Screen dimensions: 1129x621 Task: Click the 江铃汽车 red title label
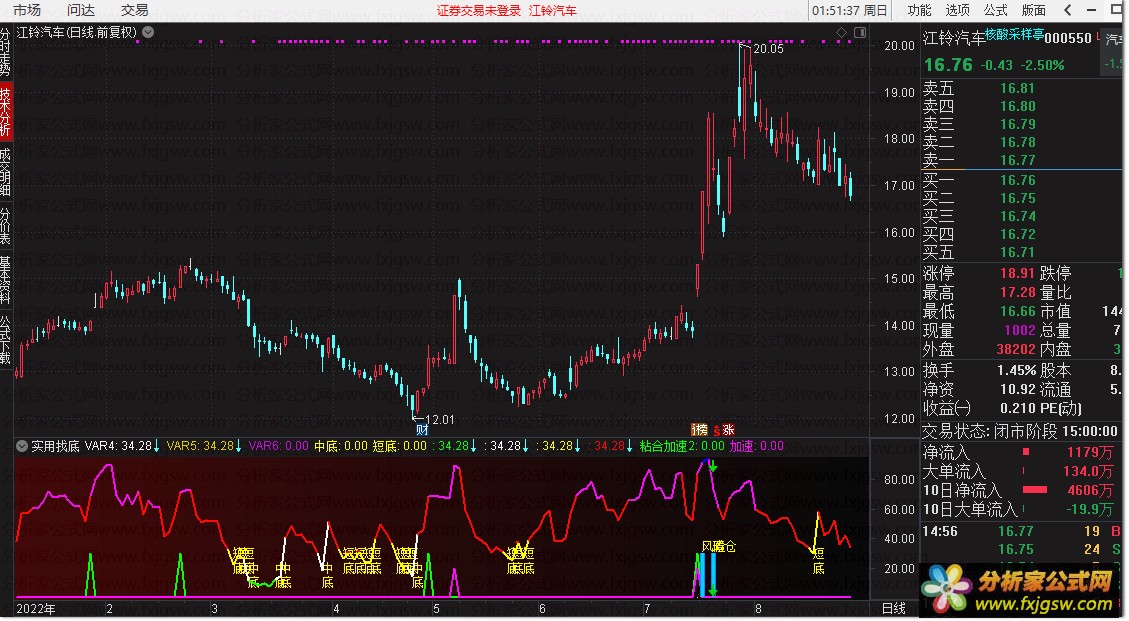coord(553,10)
